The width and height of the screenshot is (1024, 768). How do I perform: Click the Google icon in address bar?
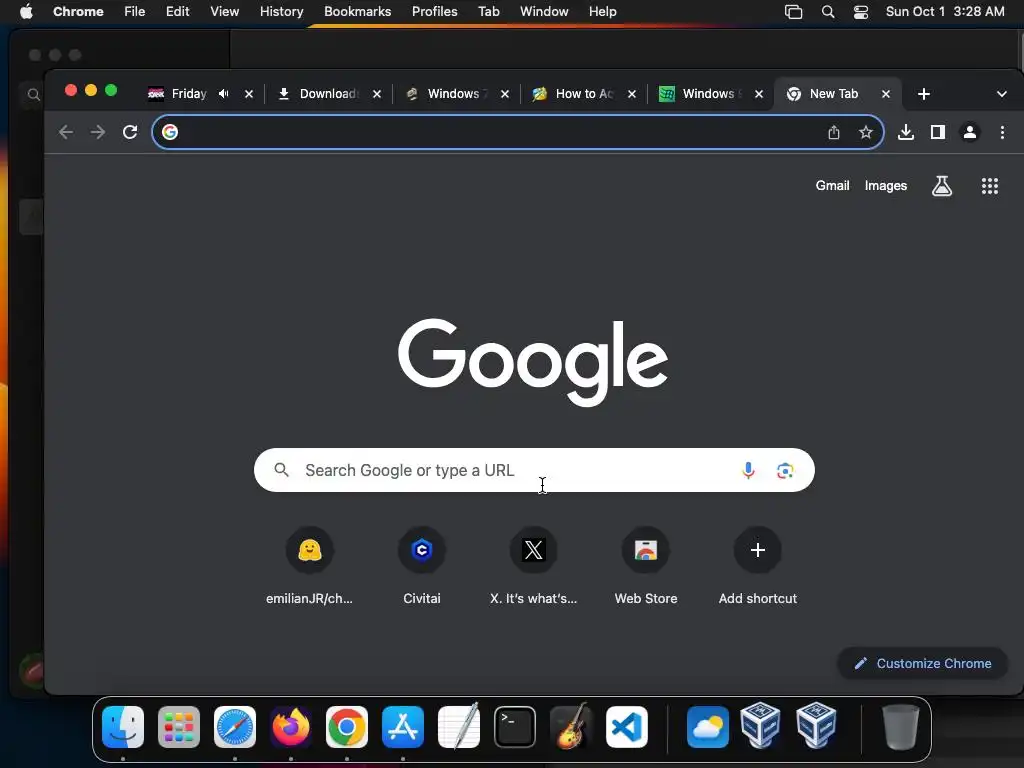point(170,133)
